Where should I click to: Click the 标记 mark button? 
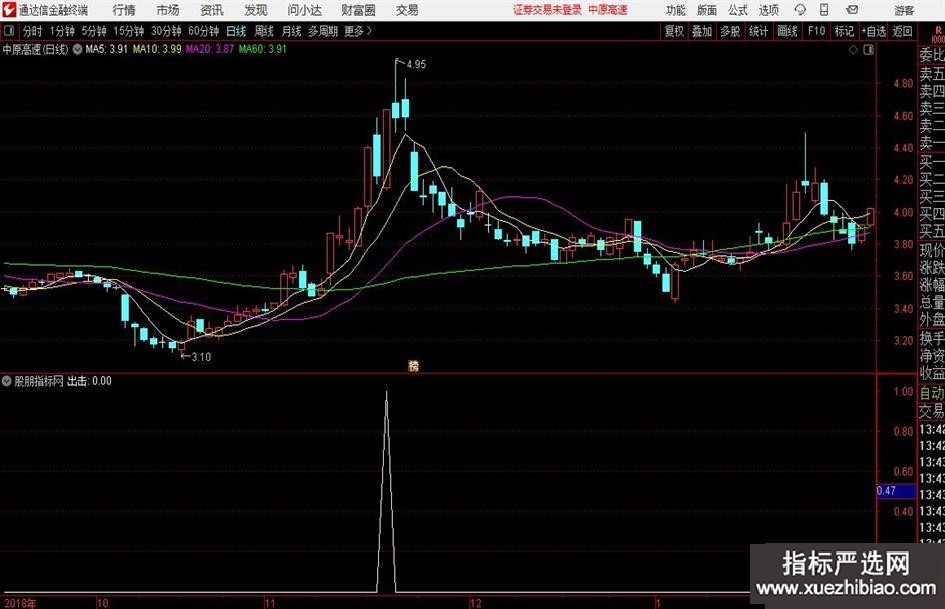pos(844,31)
